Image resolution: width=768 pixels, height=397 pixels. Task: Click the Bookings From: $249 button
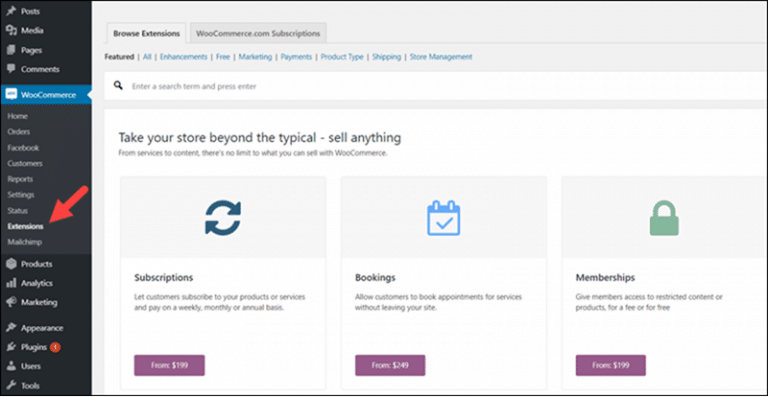click(x=390, y=365)
